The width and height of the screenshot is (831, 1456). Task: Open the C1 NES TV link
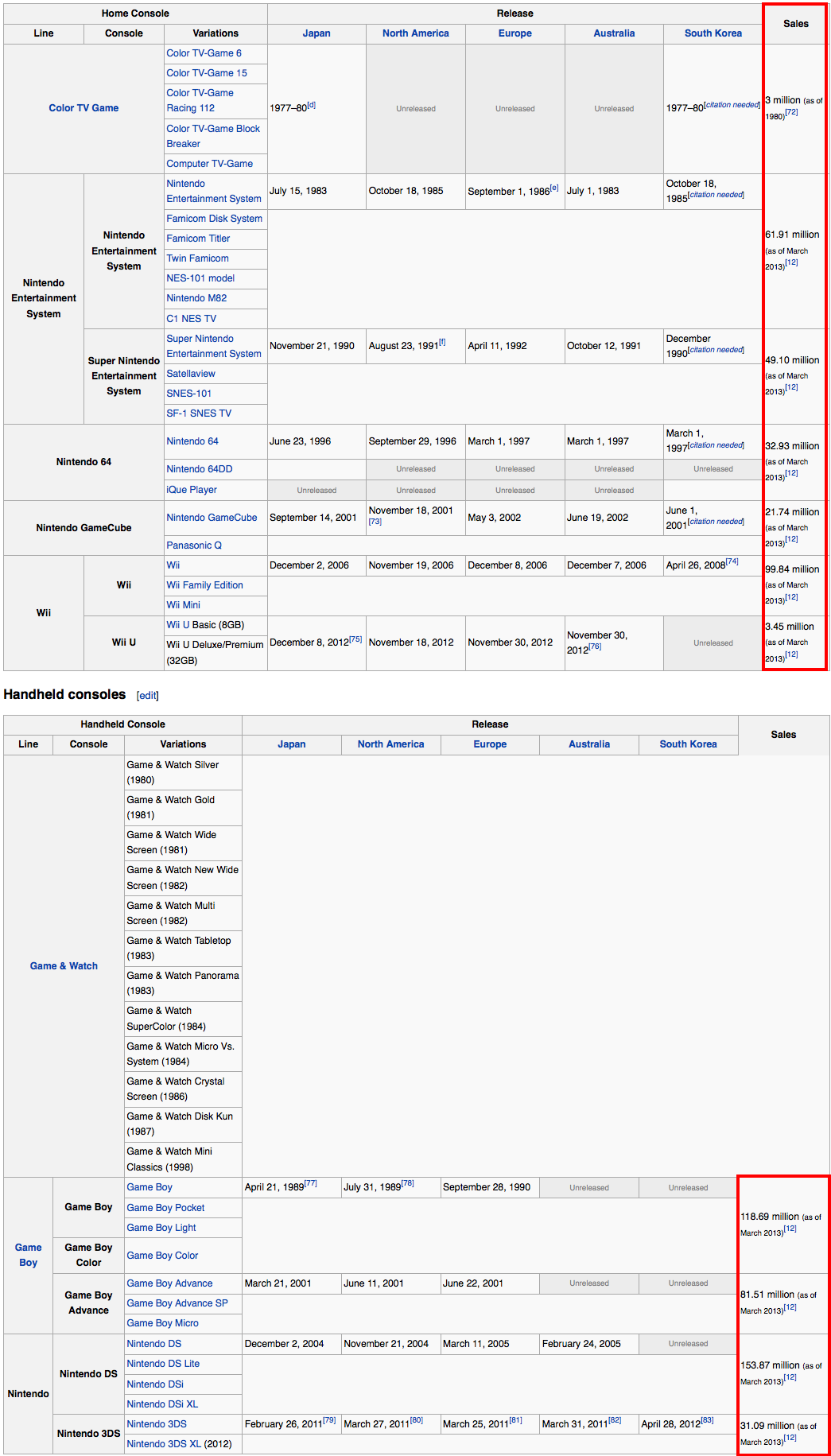192,319
